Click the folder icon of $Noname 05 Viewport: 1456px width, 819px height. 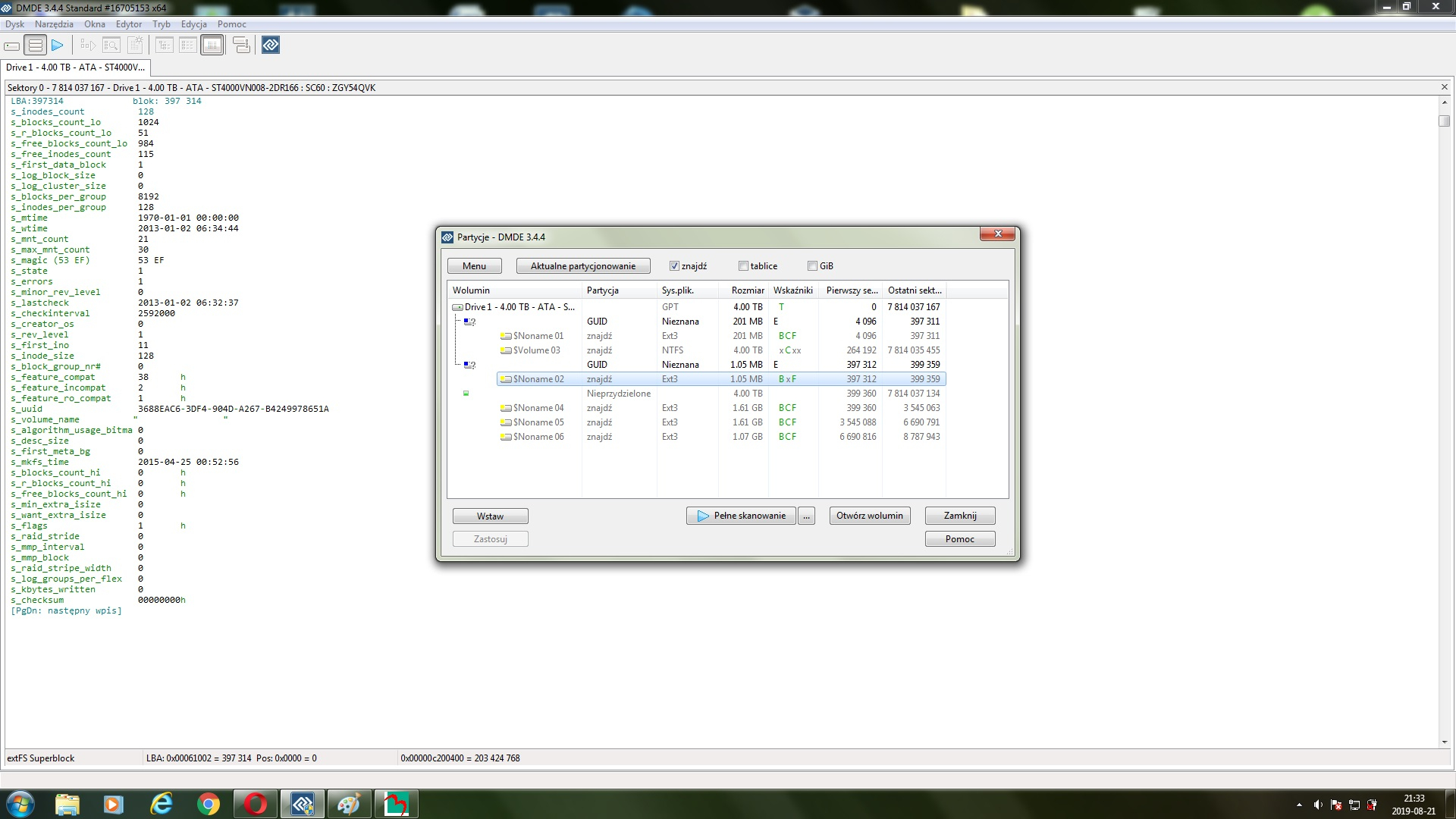506,422
